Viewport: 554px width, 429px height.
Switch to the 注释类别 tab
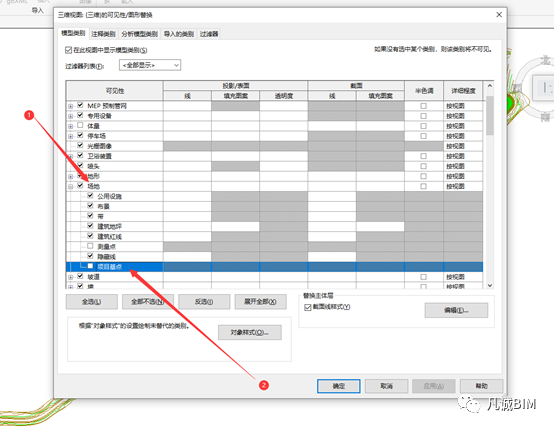(x=103, y=34)
